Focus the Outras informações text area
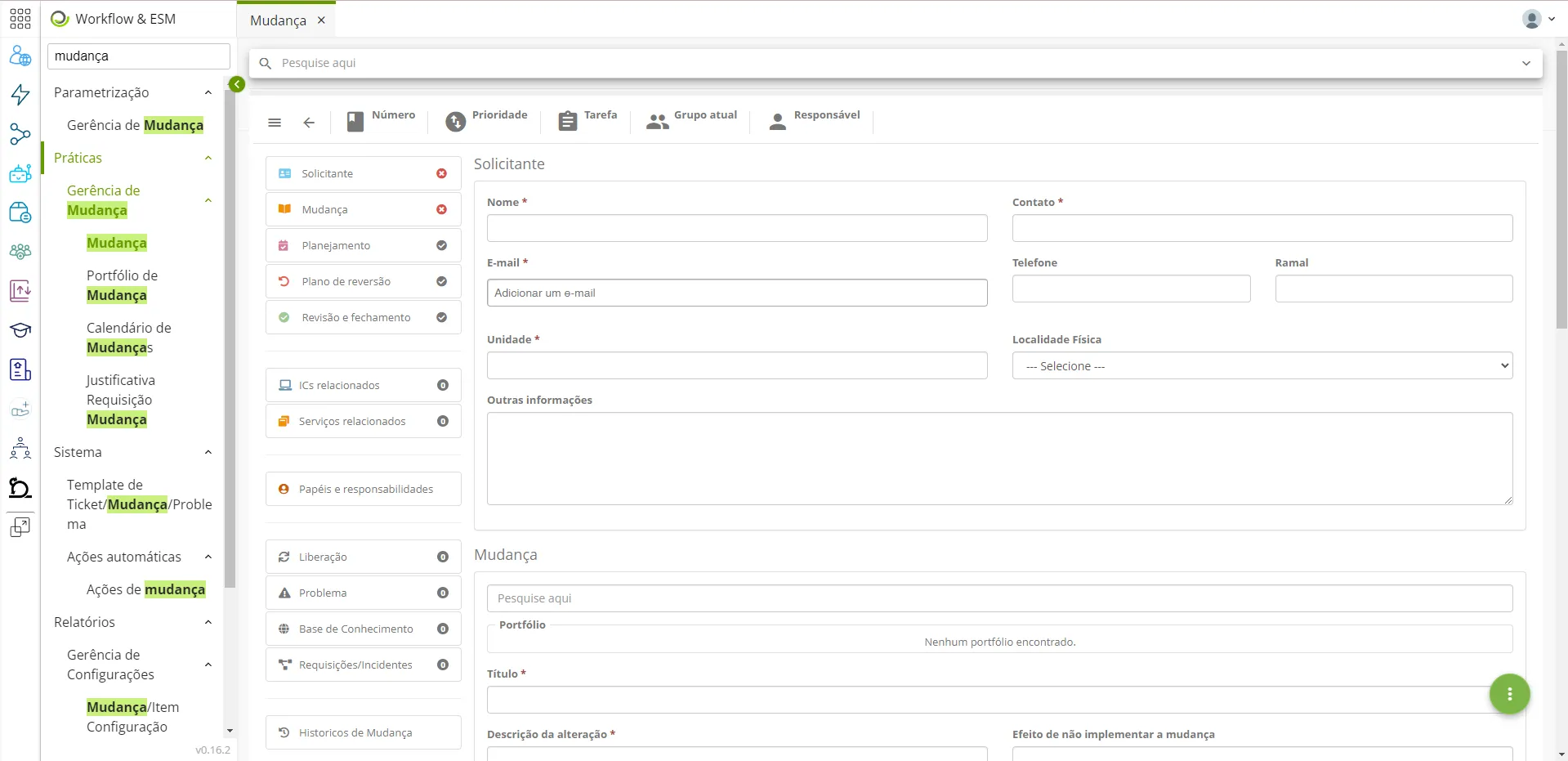Screen dimensions: 1568x761 click(x=999, y=459)
